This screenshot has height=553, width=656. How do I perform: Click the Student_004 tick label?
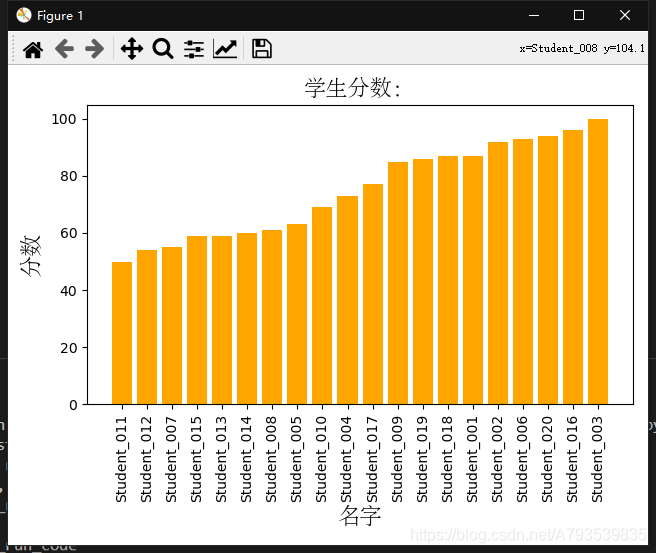(346, 459)
